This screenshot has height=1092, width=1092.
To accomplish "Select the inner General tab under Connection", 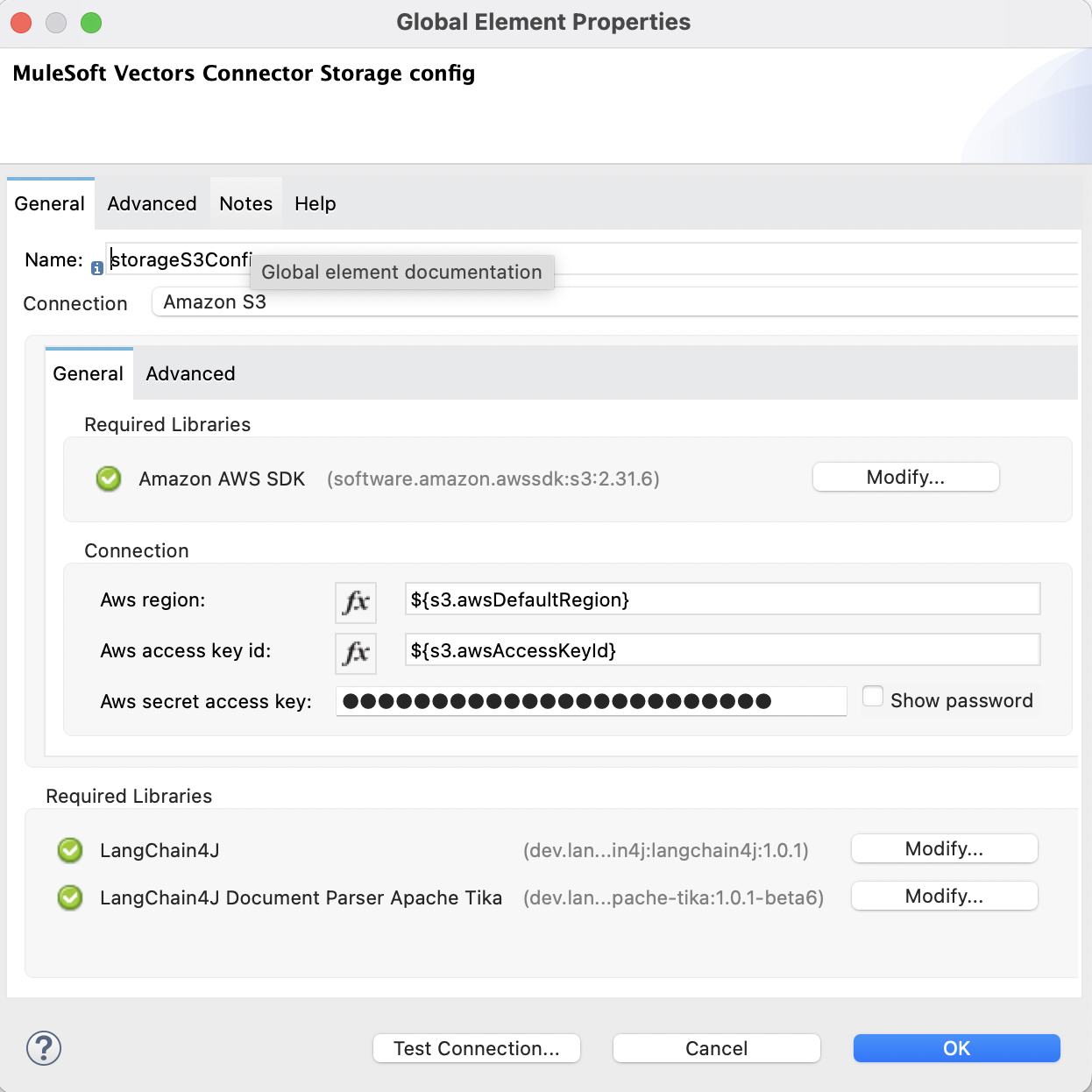I will 89,373.
